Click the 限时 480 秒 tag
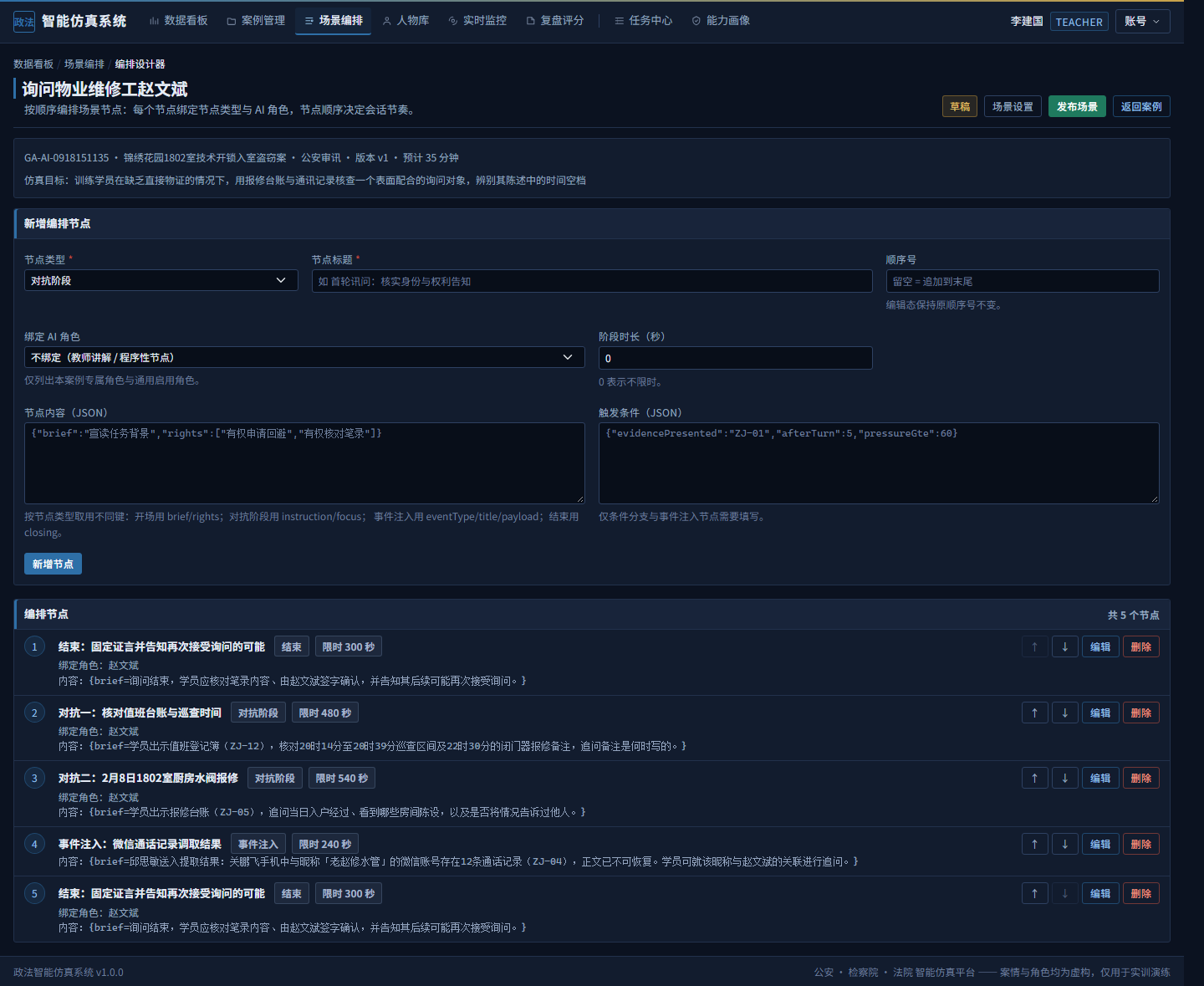The width and height of the screenshot is (1204, 986). 325,713
